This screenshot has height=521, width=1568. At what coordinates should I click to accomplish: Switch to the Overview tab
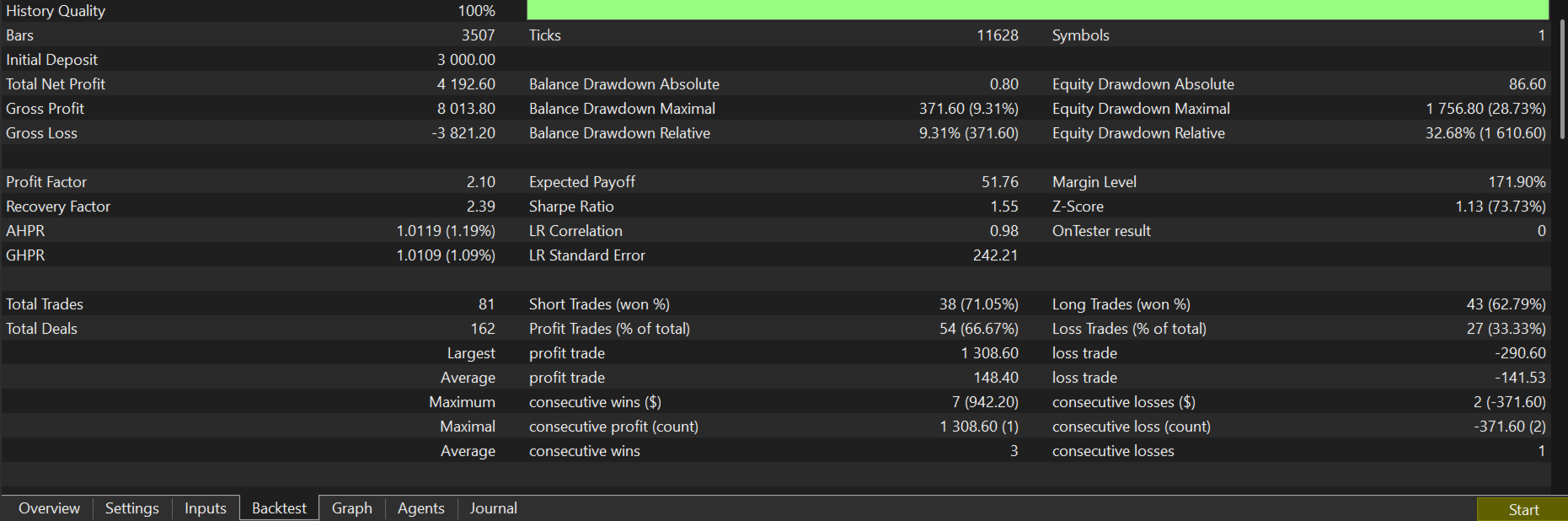pyautogui.click(x=49, y=508)
